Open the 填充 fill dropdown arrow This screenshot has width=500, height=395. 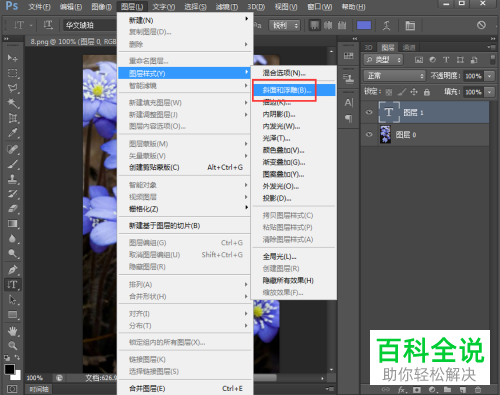pos(489,92)
